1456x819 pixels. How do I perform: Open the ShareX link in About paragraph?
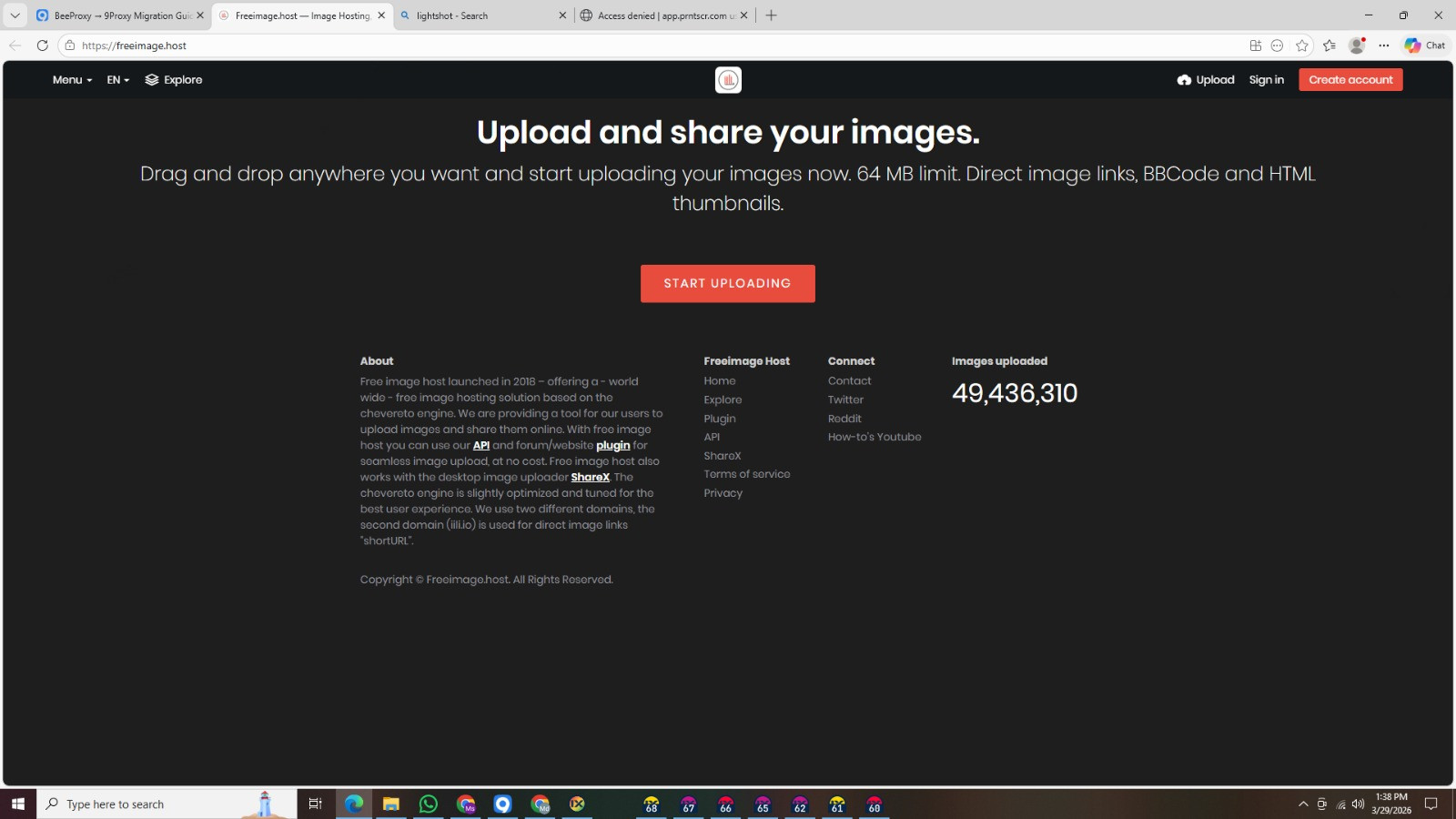click(591, 478)
